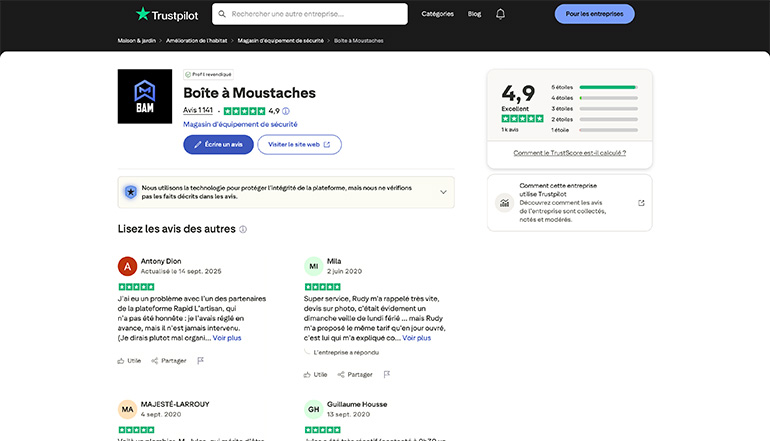This screenshot has height=441, width=770.
Task: Filter reviews by 1 étoile
Action: 594,130
